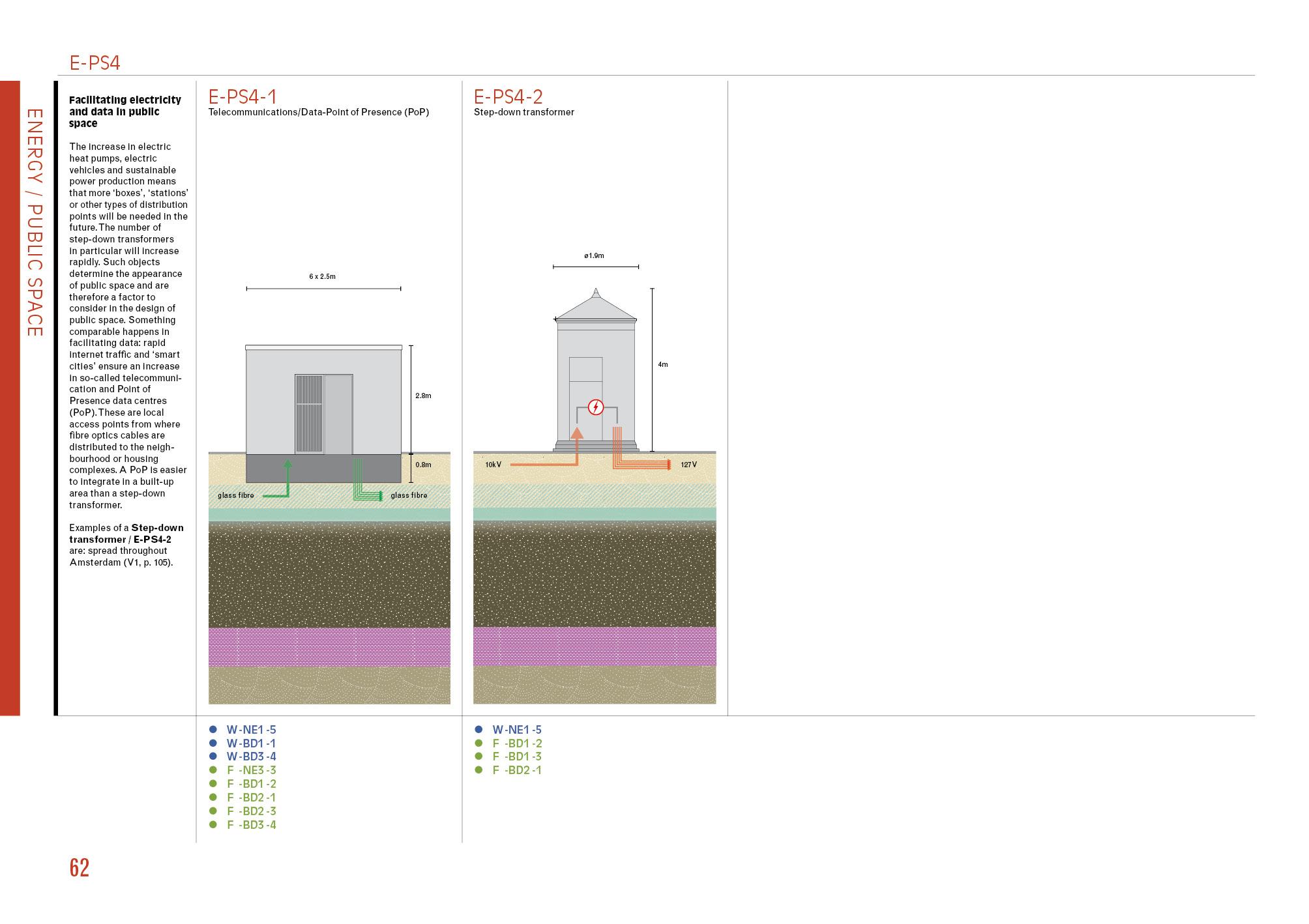This screenshot has width=1309, height=924.
Task: Click the grated door of the PoP building
Action: [x=309, y=414]
